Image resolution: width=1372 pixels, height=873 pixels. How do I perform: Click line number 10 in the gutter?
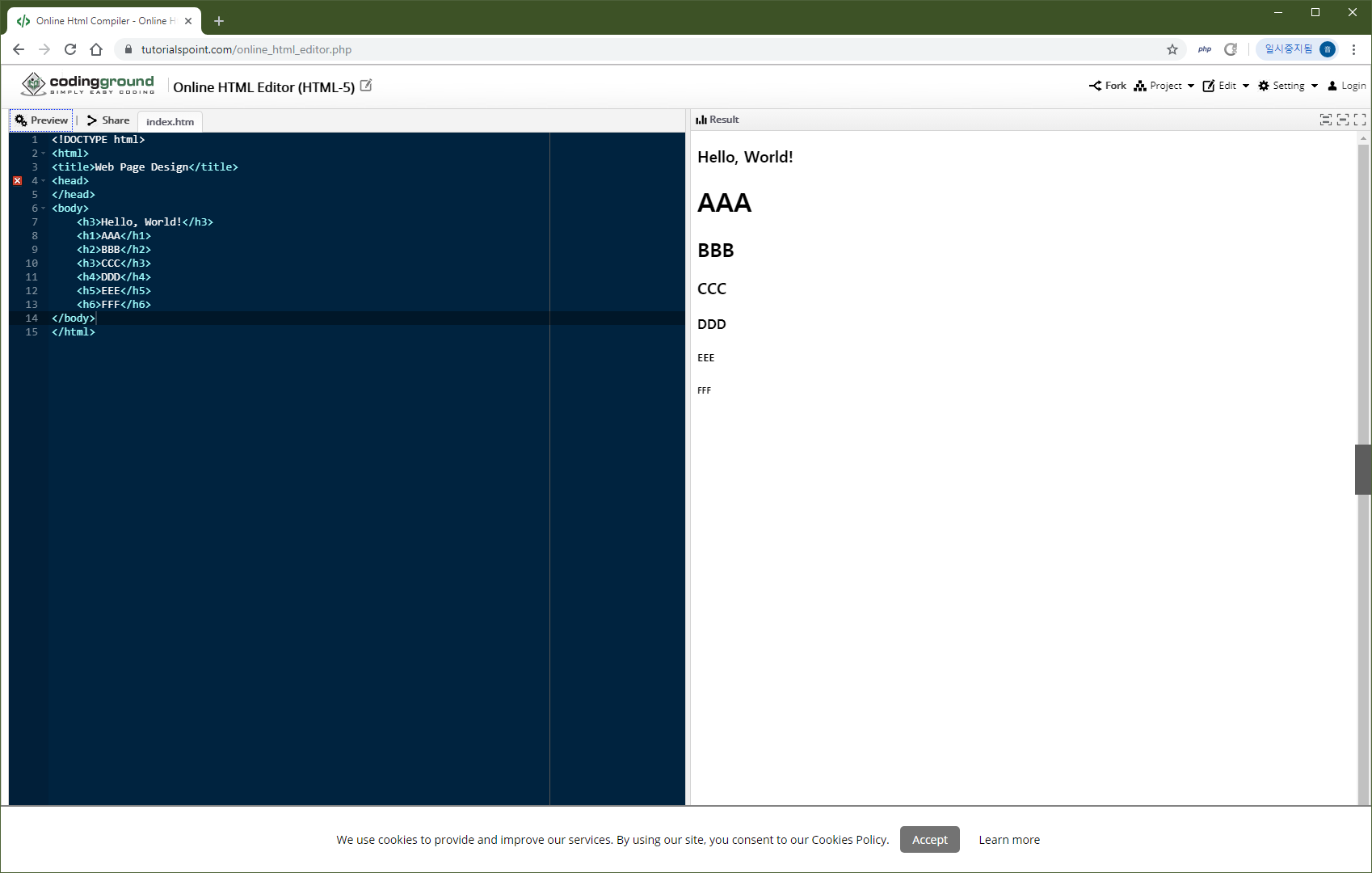point(32,264)
